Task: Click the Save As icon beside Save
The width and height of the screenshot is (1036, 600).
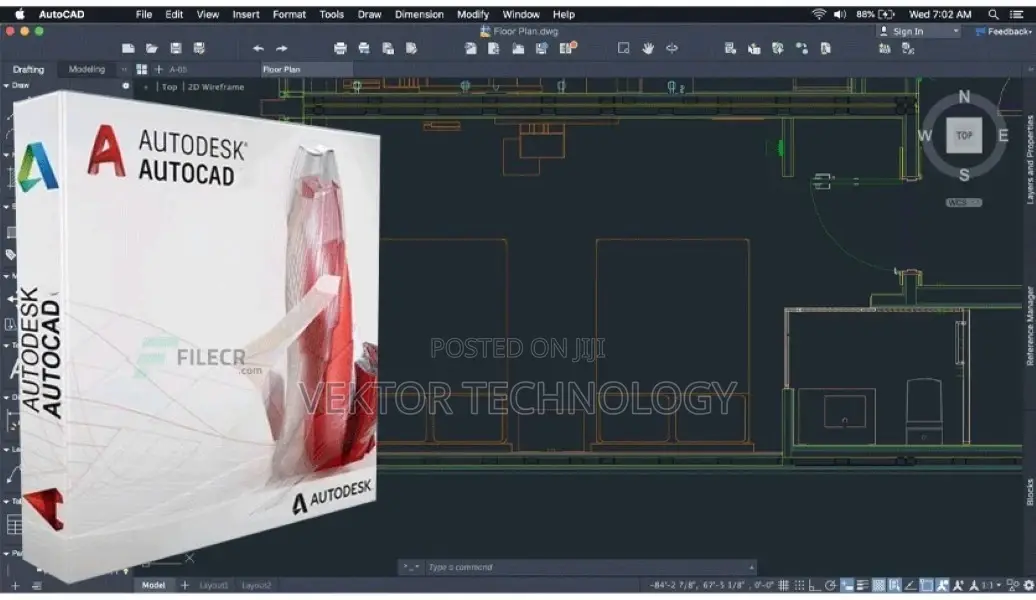Action: 199,48
